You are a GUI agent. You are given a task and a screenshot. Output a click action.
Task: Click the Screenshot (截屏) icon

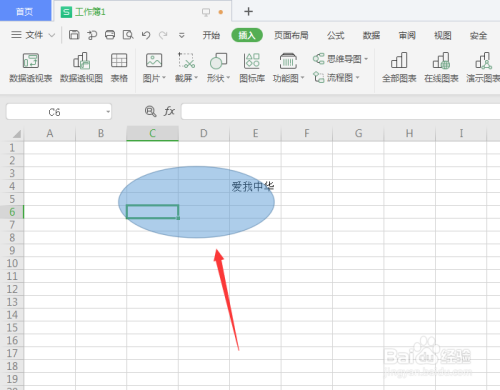[186, 61]
